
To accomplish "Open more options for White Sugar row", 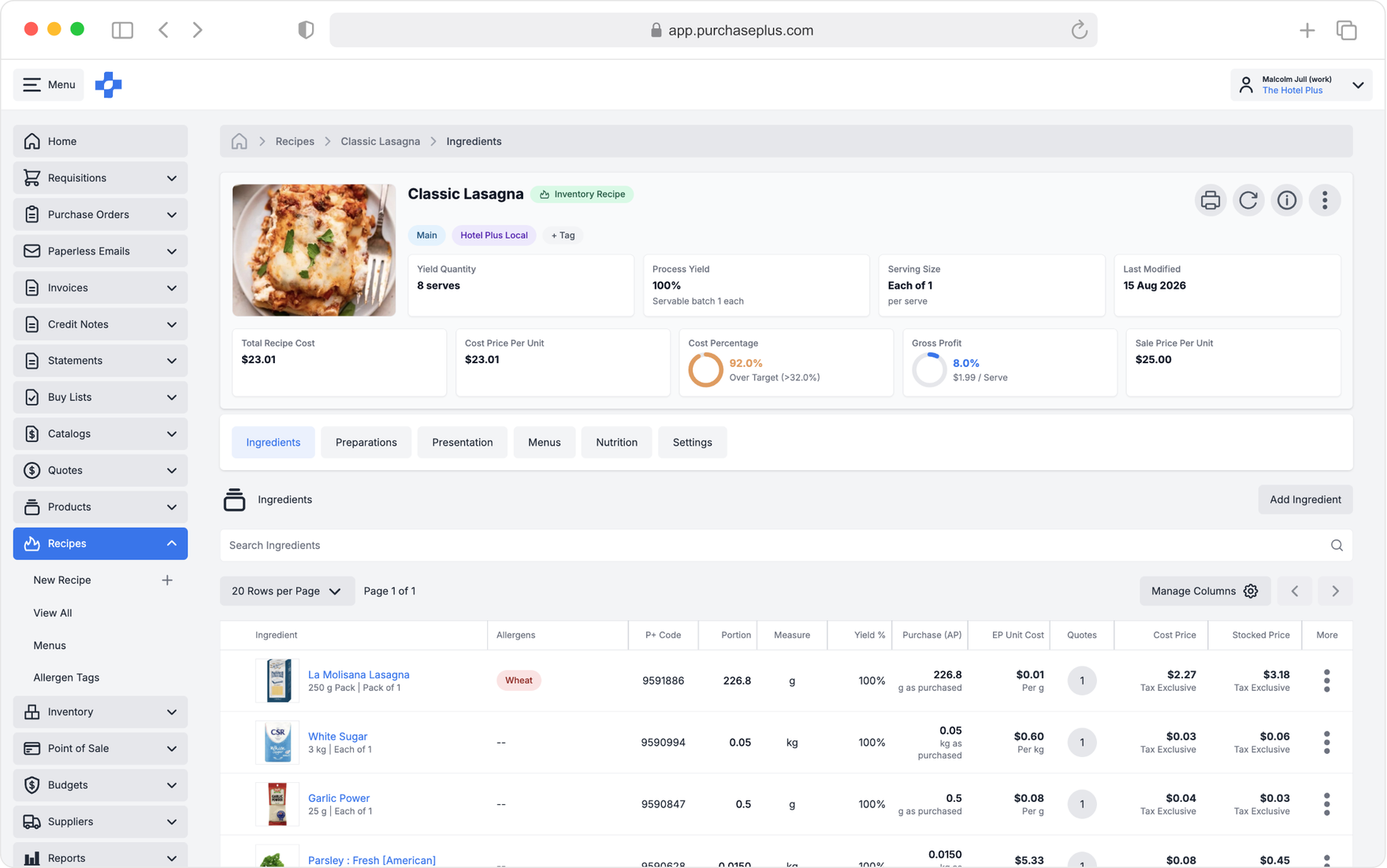I will (1326, 742).
